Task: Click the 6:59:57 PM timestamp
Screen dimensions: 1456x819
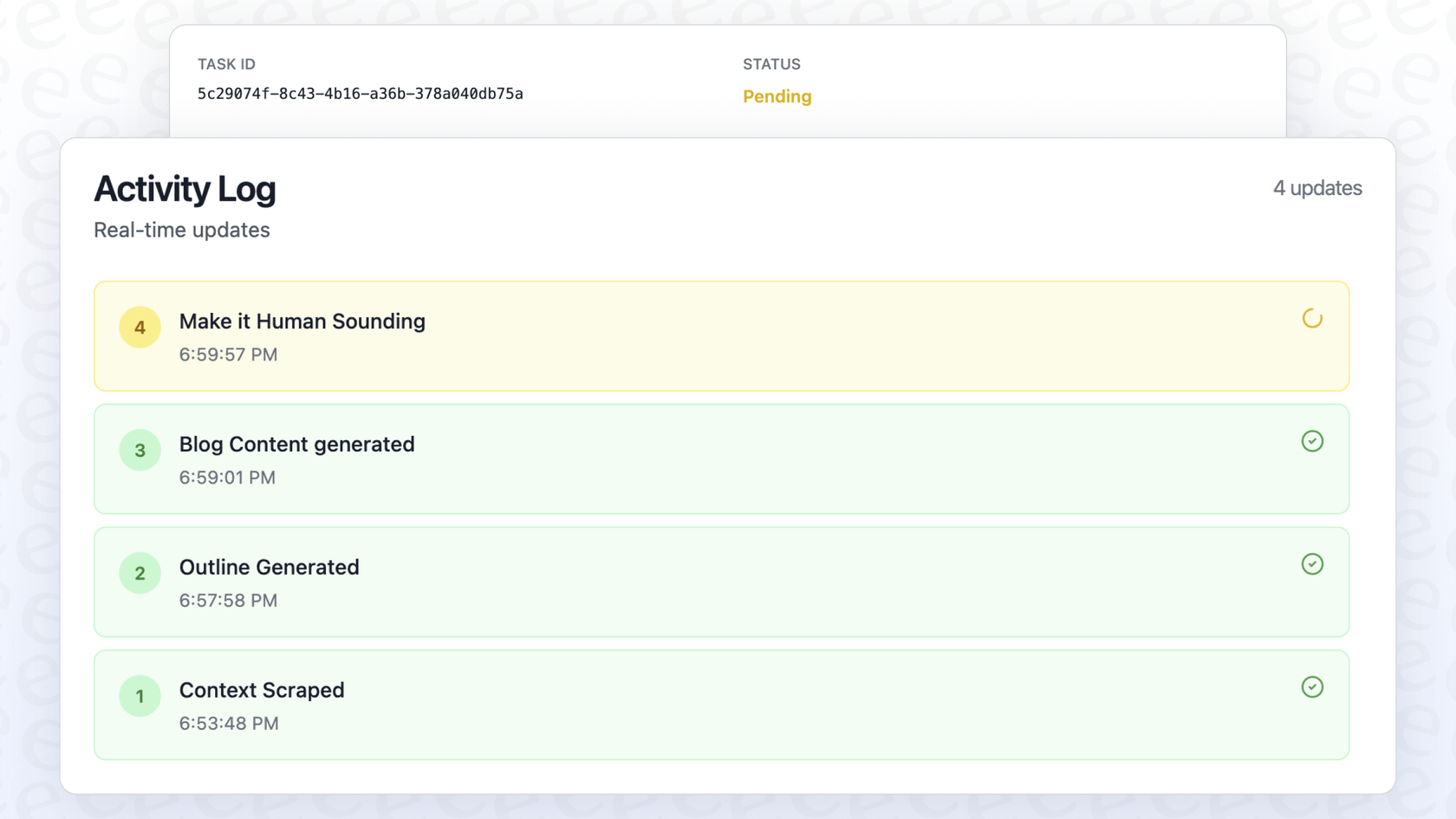Action: coord(228,354)
